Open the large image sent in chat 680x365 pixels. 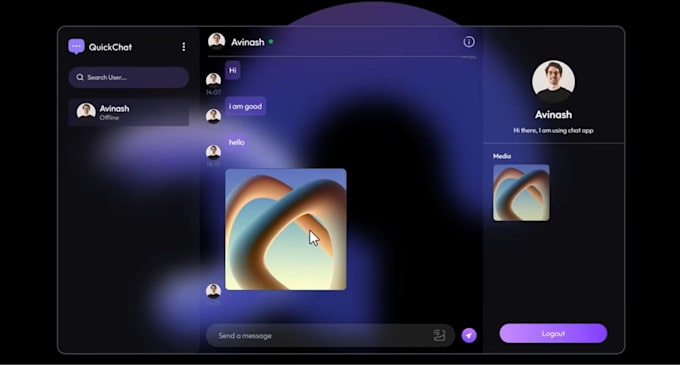click(286, 229)
